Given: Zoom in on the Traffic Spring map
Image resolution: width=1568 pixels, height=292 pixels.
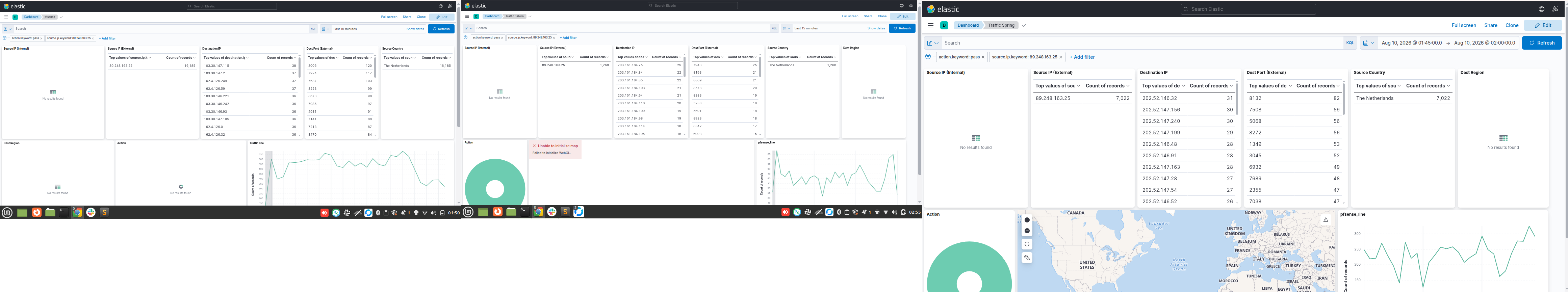Looking at the screenshot, I should tap(1027, 220).
